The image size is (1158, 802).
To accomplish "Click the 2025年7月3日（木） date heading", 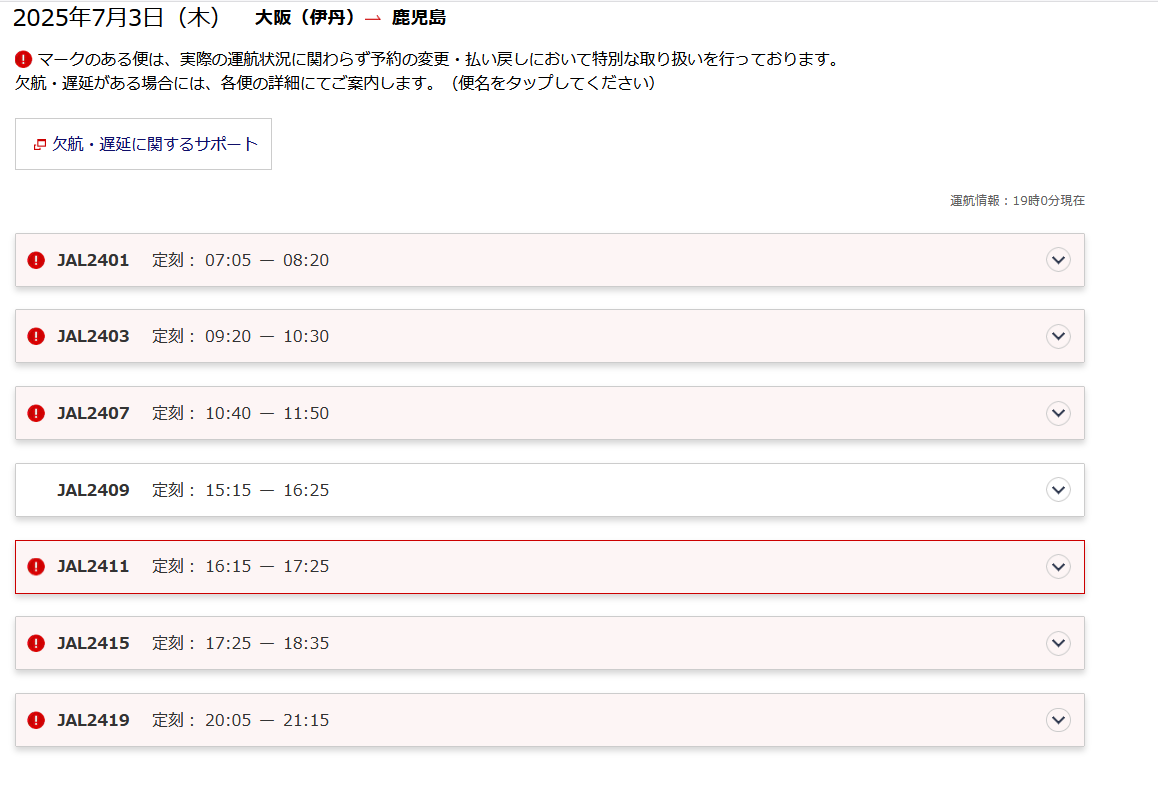I will click(x=117, y=18).
